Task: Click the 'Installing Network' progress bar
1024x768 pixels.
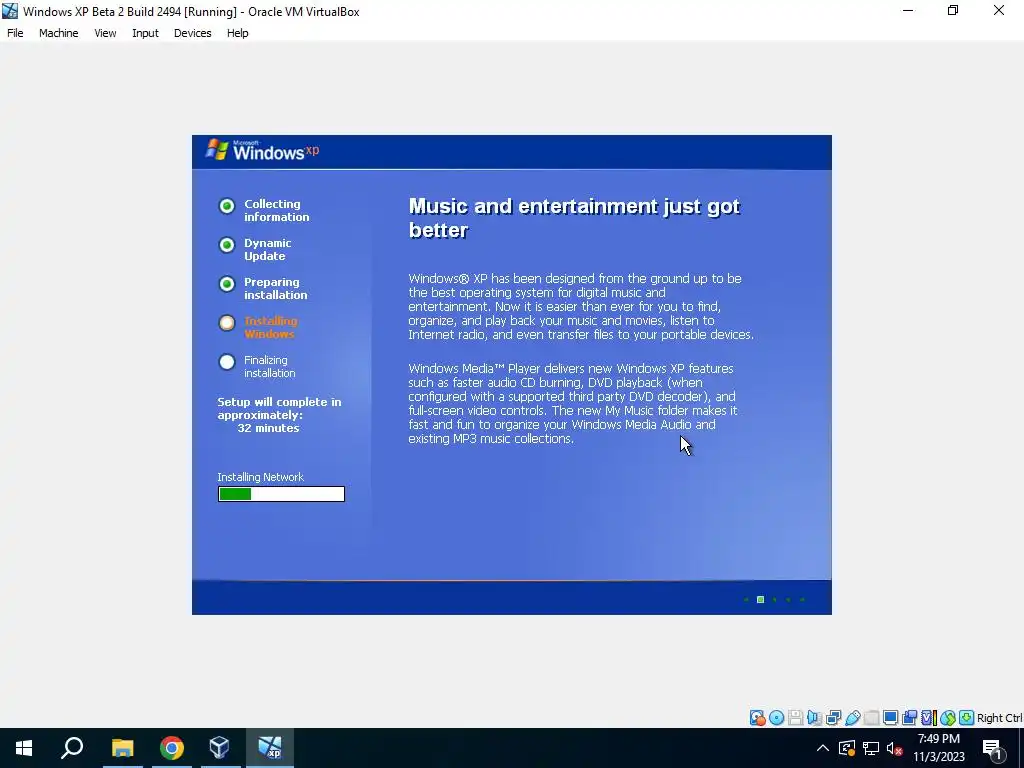Action: point(281,494)
